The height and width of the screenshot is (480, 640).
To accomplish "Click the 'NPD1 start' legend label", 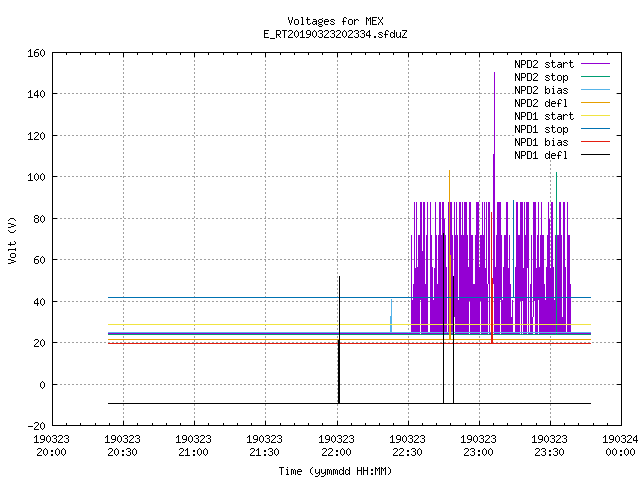I will click(544, 116).
